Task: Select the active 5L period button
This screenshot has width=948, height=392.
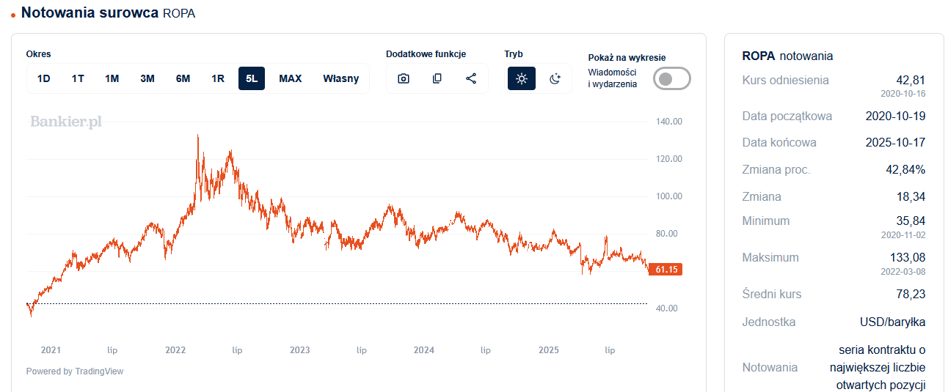Action: tap(252, 79)
